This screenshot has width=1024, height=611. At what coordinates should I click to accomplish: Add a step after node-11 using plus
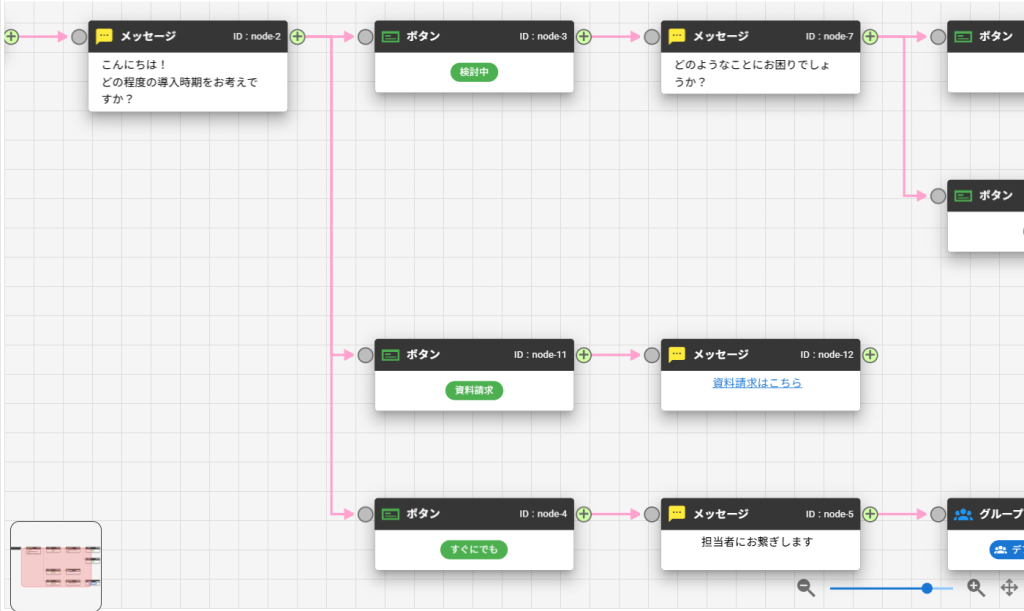click(584, 355)
